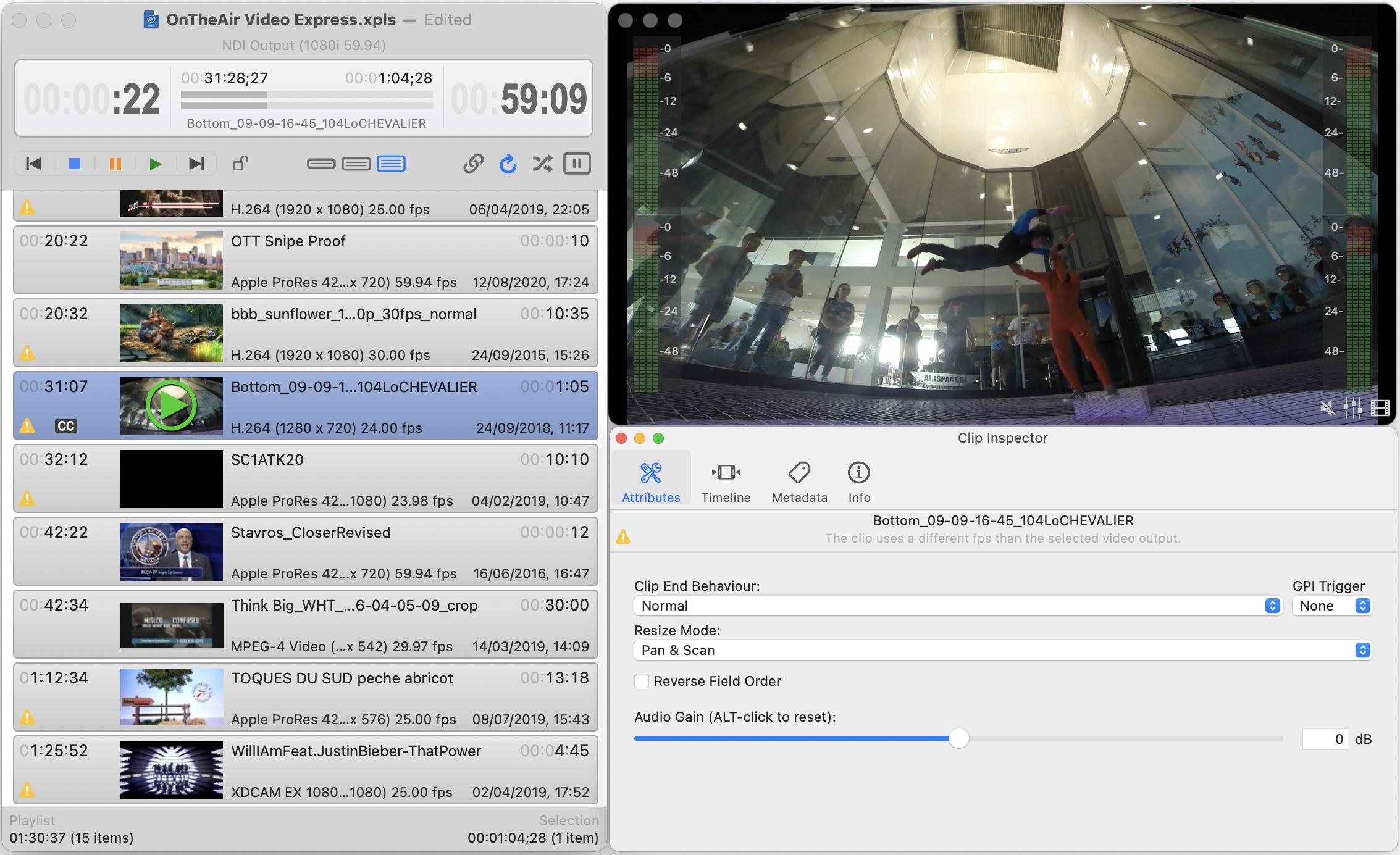Open the audio mixer sliders icon
The width and height of the screenshot is (1400, 855).
click(1352, 407)
